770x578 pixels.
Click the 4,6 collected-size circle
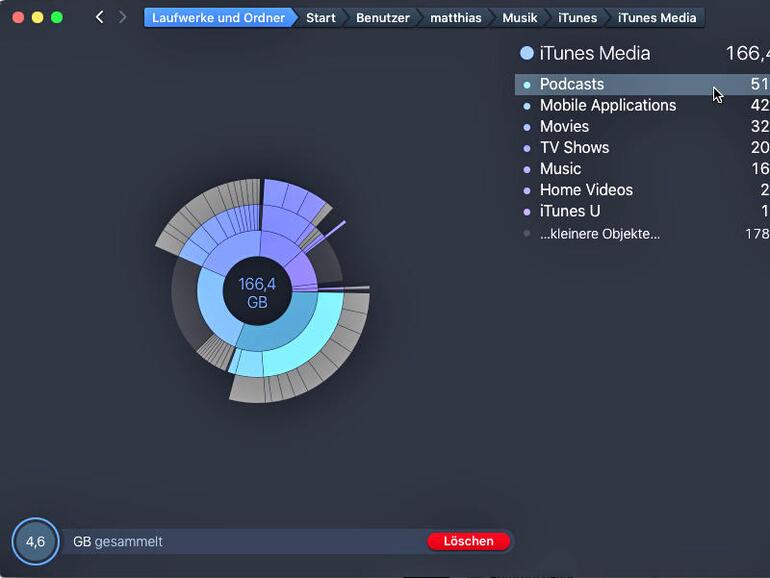pos(35,541)
